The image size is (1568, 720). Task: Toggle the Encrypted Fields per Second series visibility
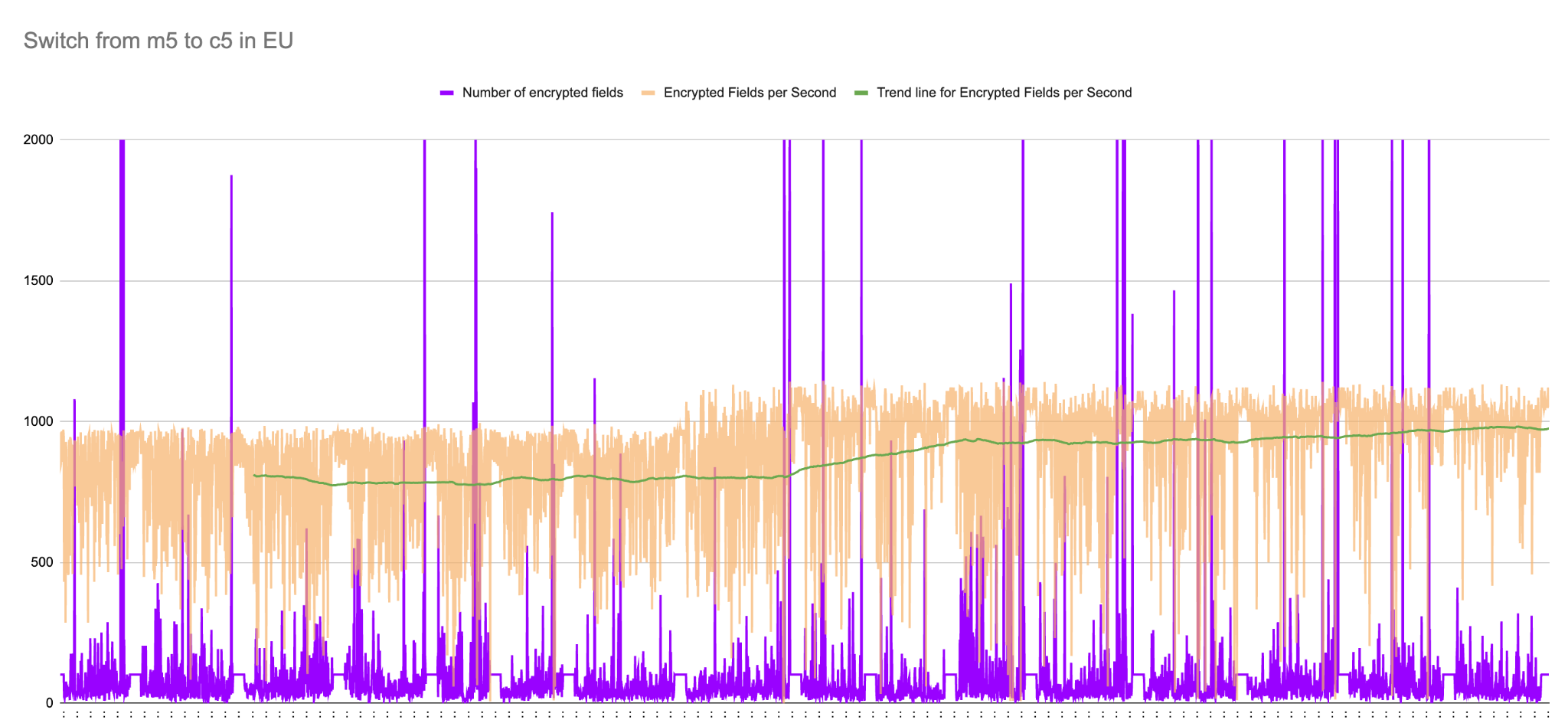750,92
